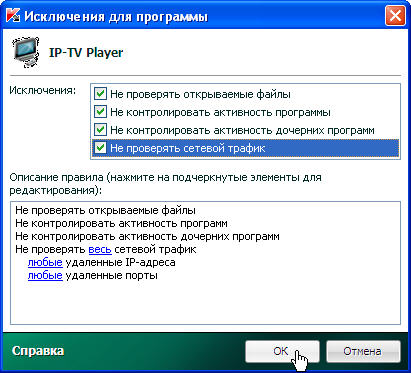Uncheck 'Не проверять открываемые файлы' checkbox

(100, 94)
